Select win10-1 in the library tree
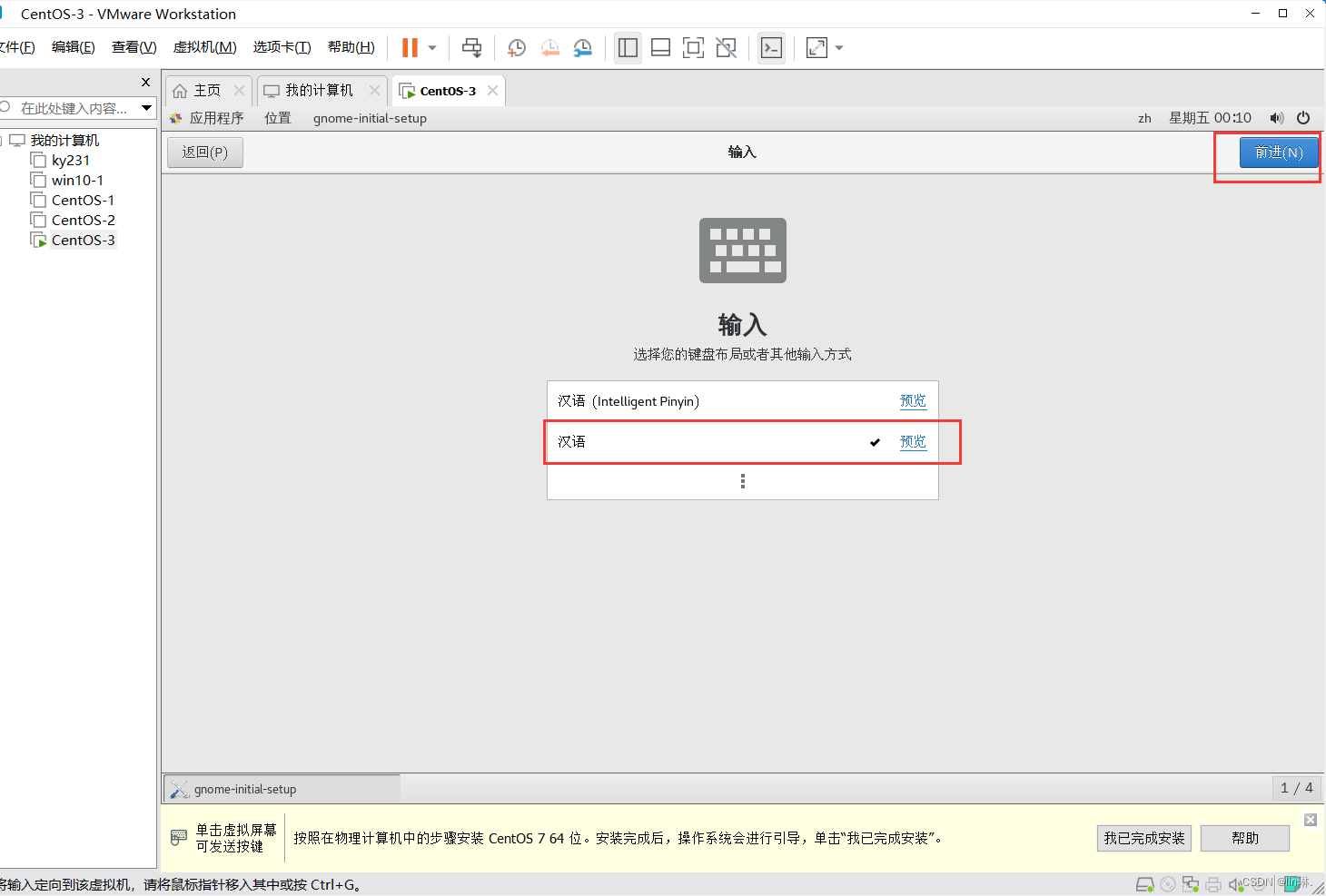This screenshot has height=896, width=1326. (x=77, y=180)
